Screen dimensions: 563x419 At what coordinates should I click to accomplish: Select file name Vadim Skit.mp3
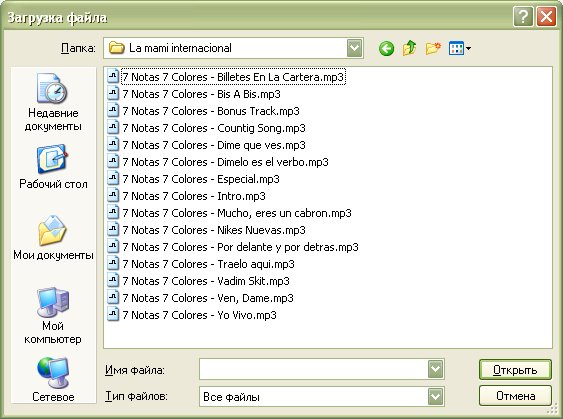click(206, 281)
